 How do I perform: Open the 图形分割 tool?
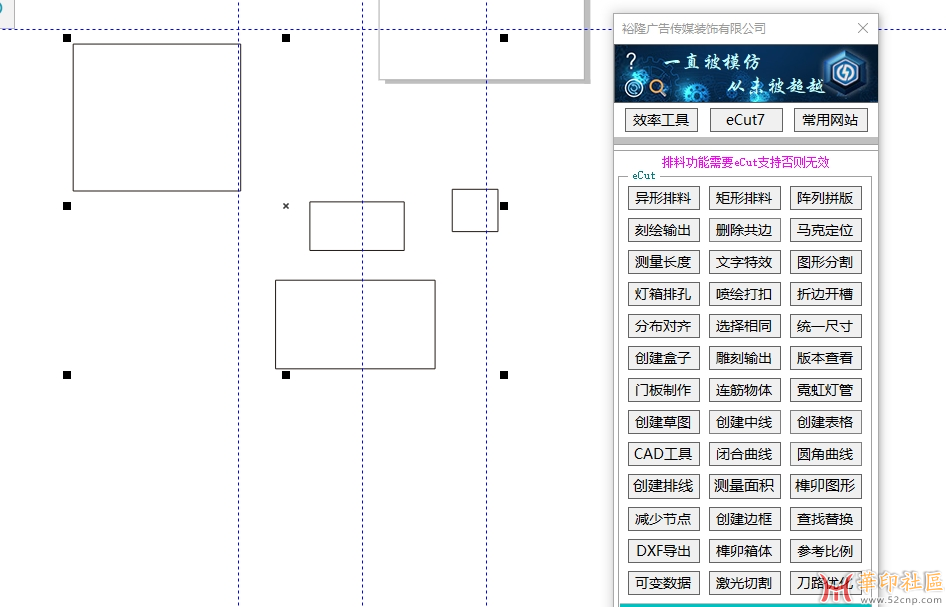coord(825,262)
